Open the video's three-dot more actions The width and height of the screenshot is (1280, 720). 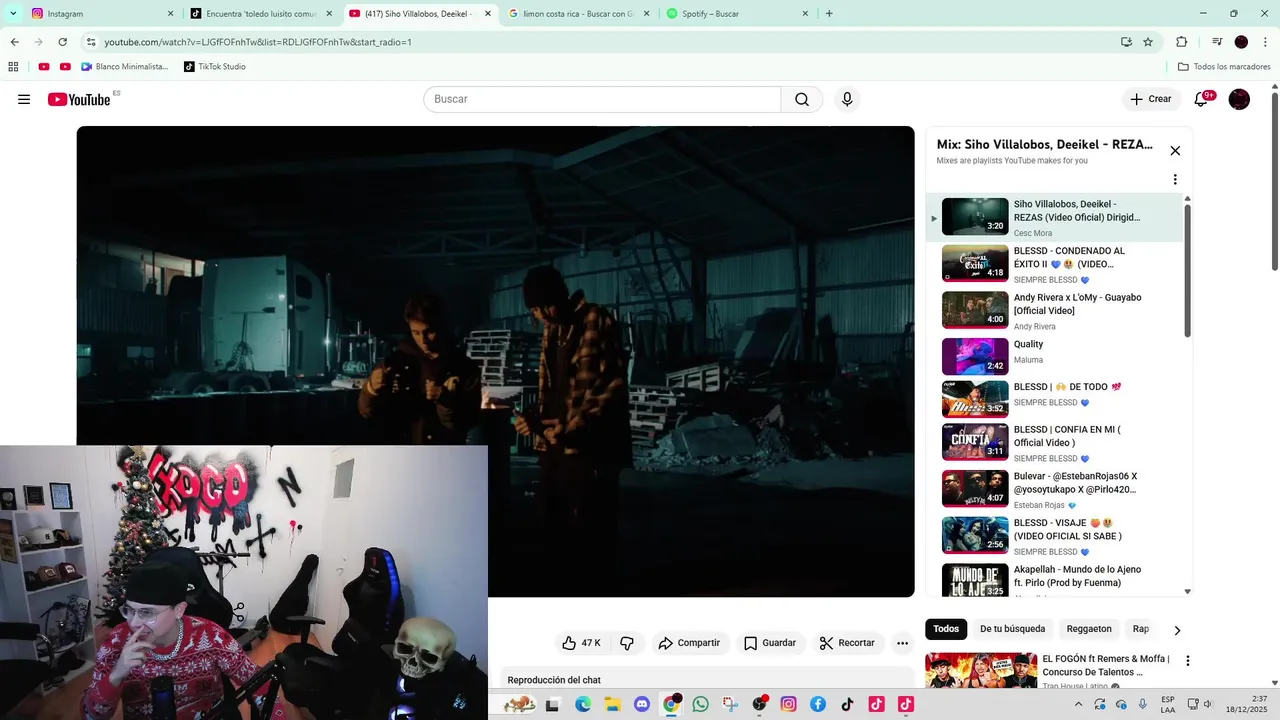(x=902, y=643)
